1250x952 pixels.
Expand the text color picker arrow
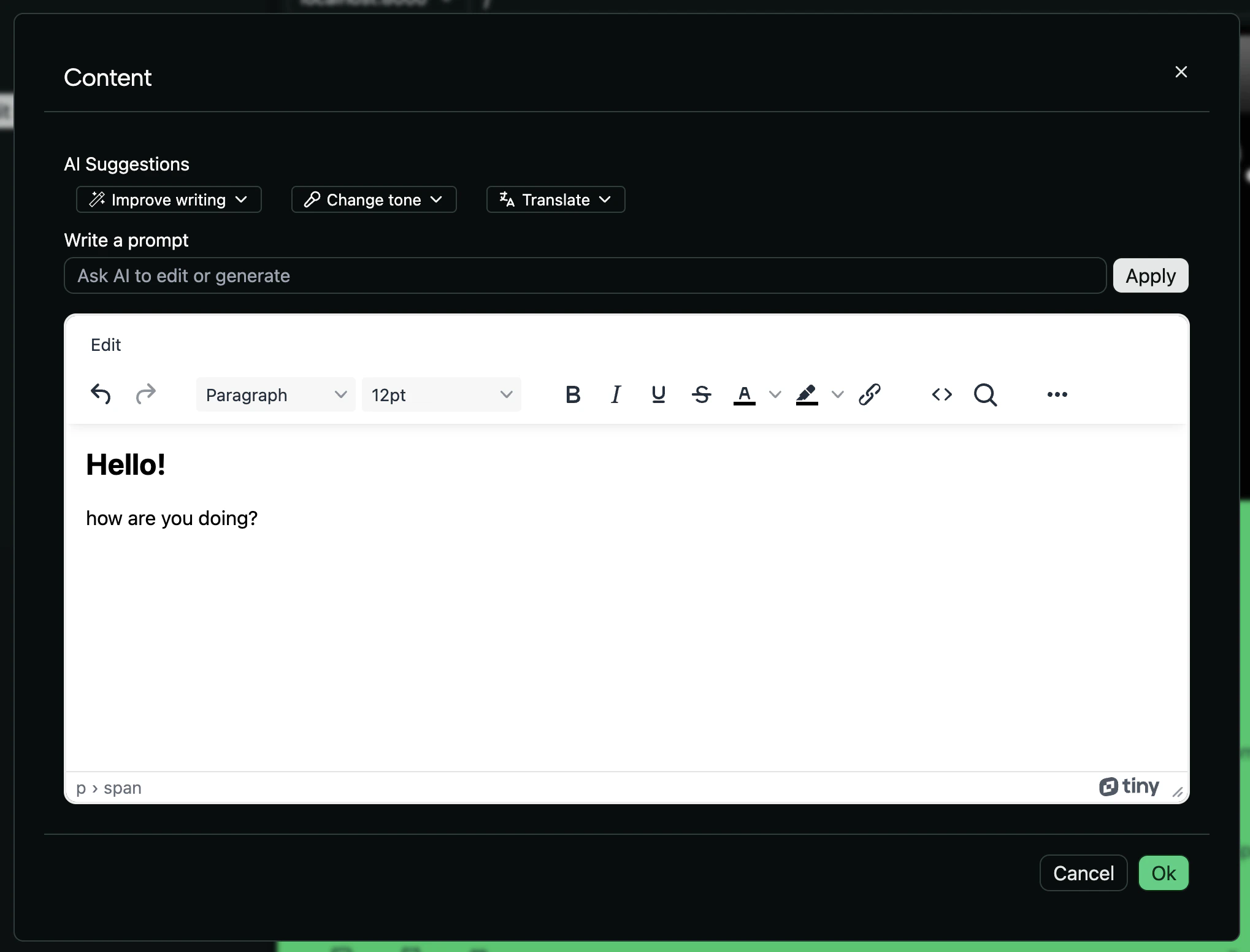[775, 394]
